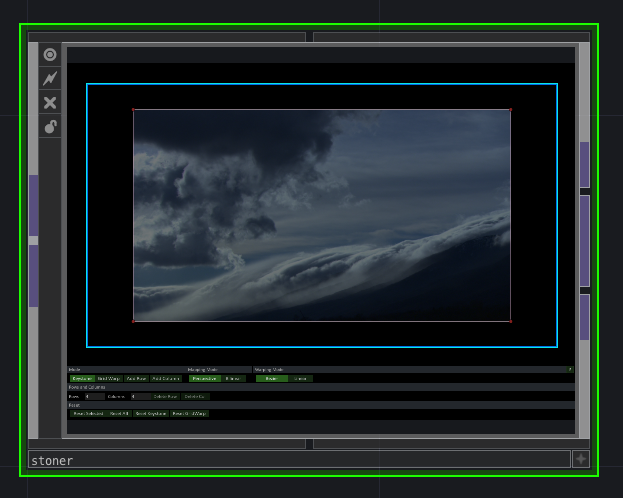Screen dimensions: 623x498
Task: Switch to Grid Warp mode
Action: click(108, 379)
